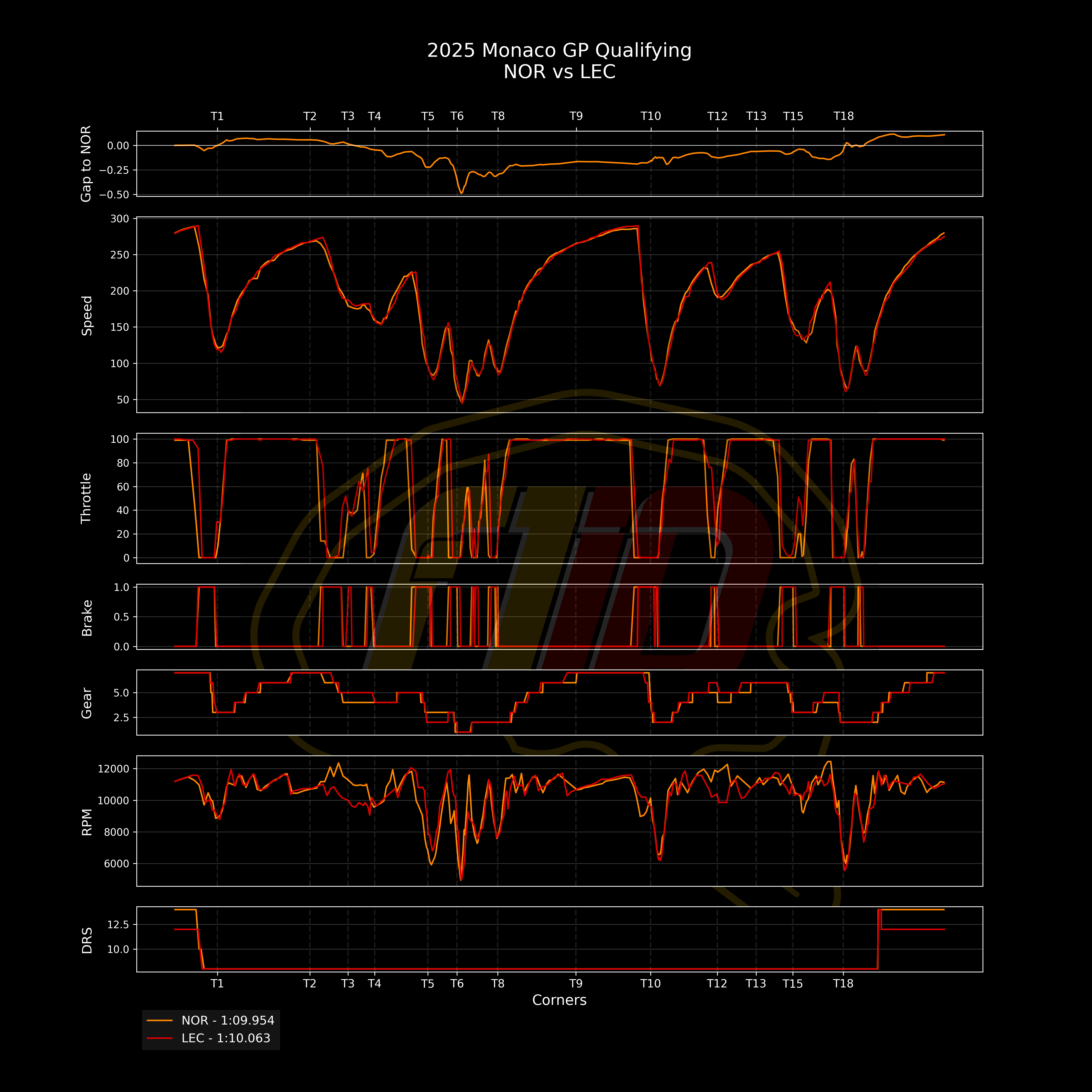The image size is (1092, 1092).
Task: Click the chart title 2025 Monaco GP Qualifying
Action: [x=559, y=50]
